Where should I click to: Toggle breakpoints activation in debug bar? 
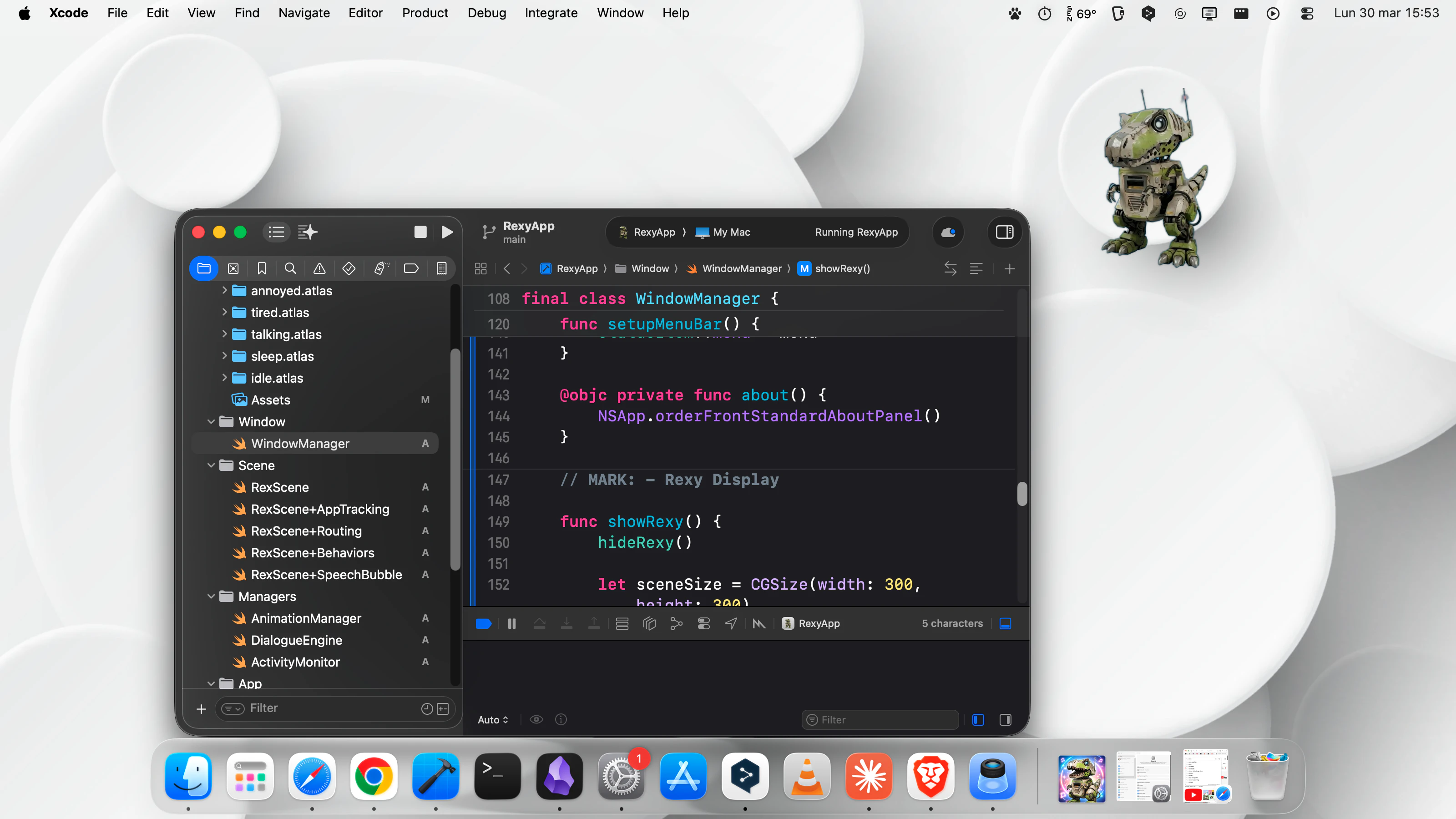click(x=484, y=623)
